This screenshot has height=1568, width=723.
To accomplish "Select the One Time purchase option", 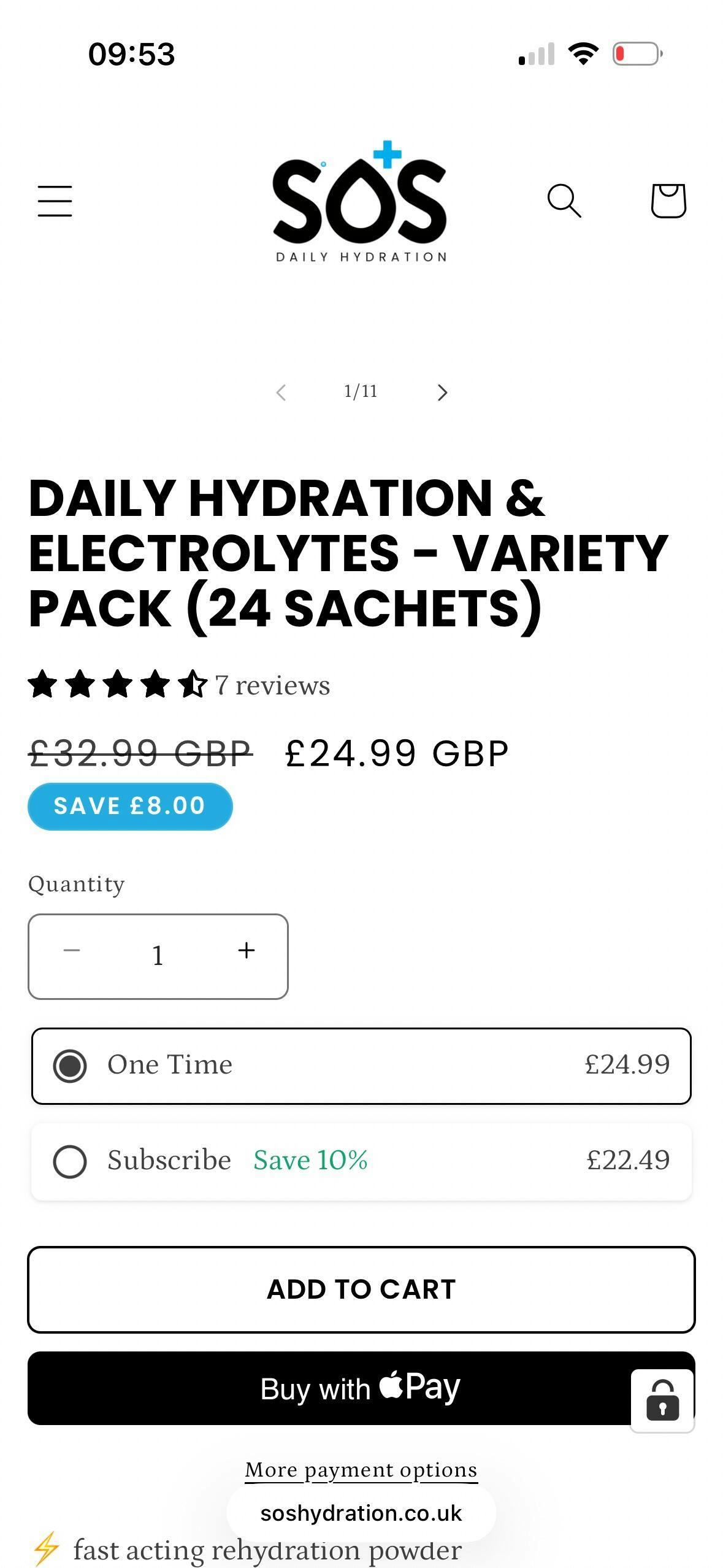I will click(x=70, y=1066).
